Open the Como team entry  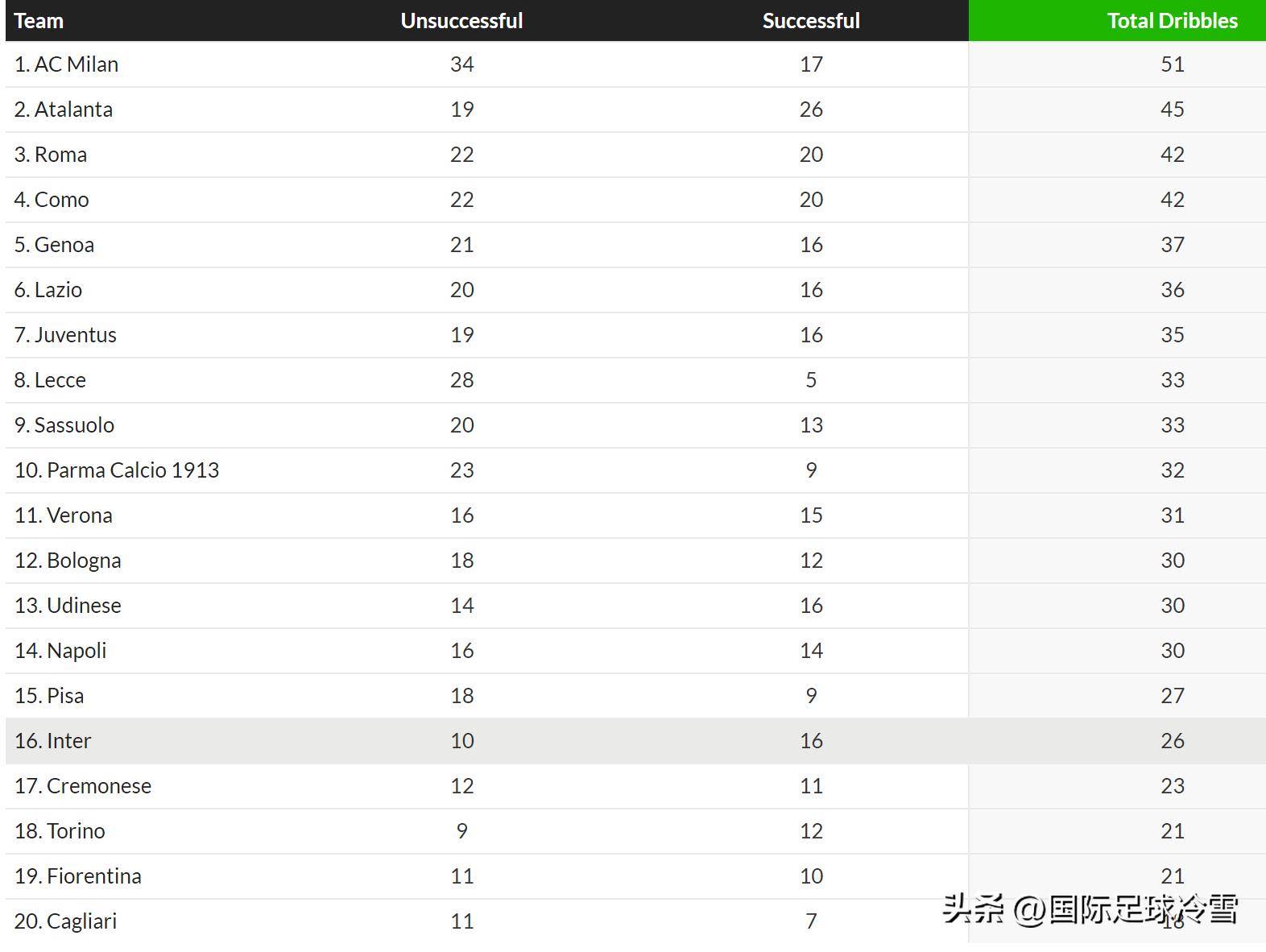click(x=61, y=200)
